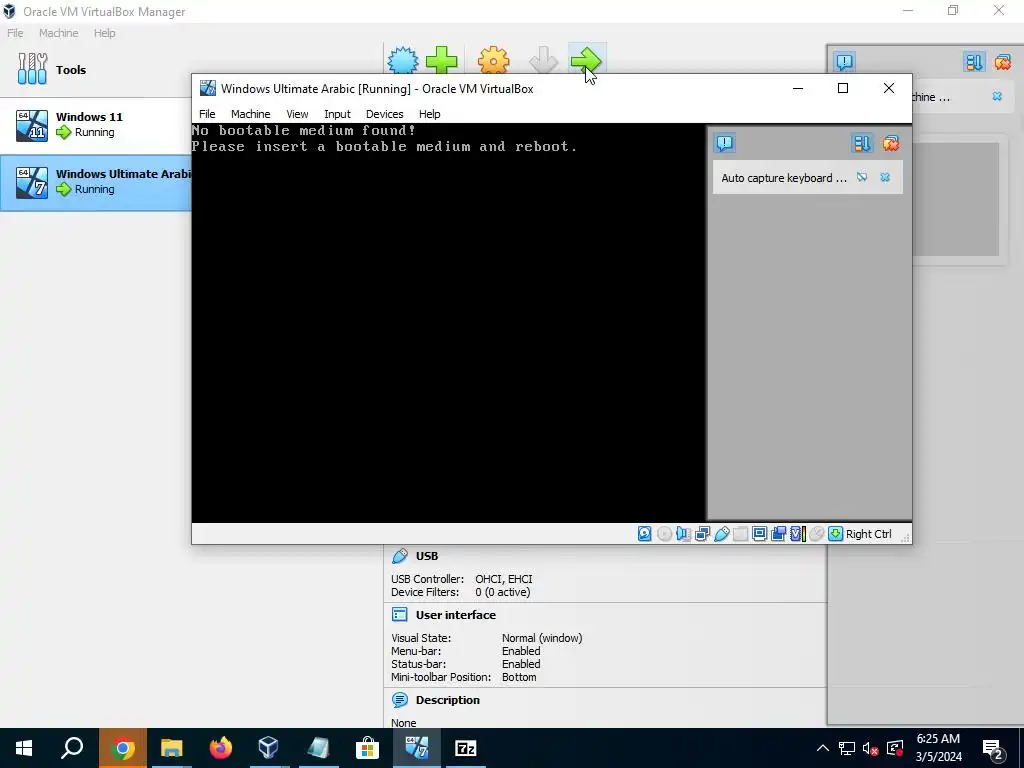Click the grey down-arrow Discard toolbar icon

coord(543,61)
